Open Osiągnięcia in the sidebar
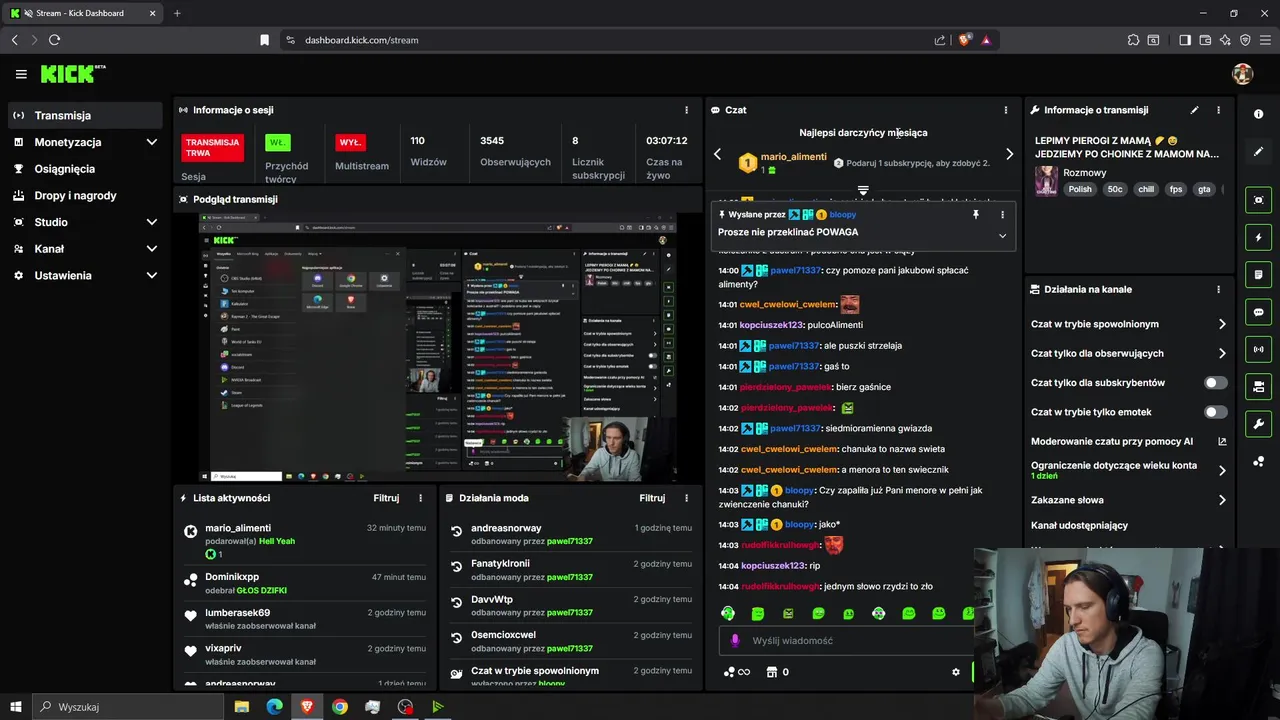The height and width of the screenshot is (720, 1280). tap(85, 169)
